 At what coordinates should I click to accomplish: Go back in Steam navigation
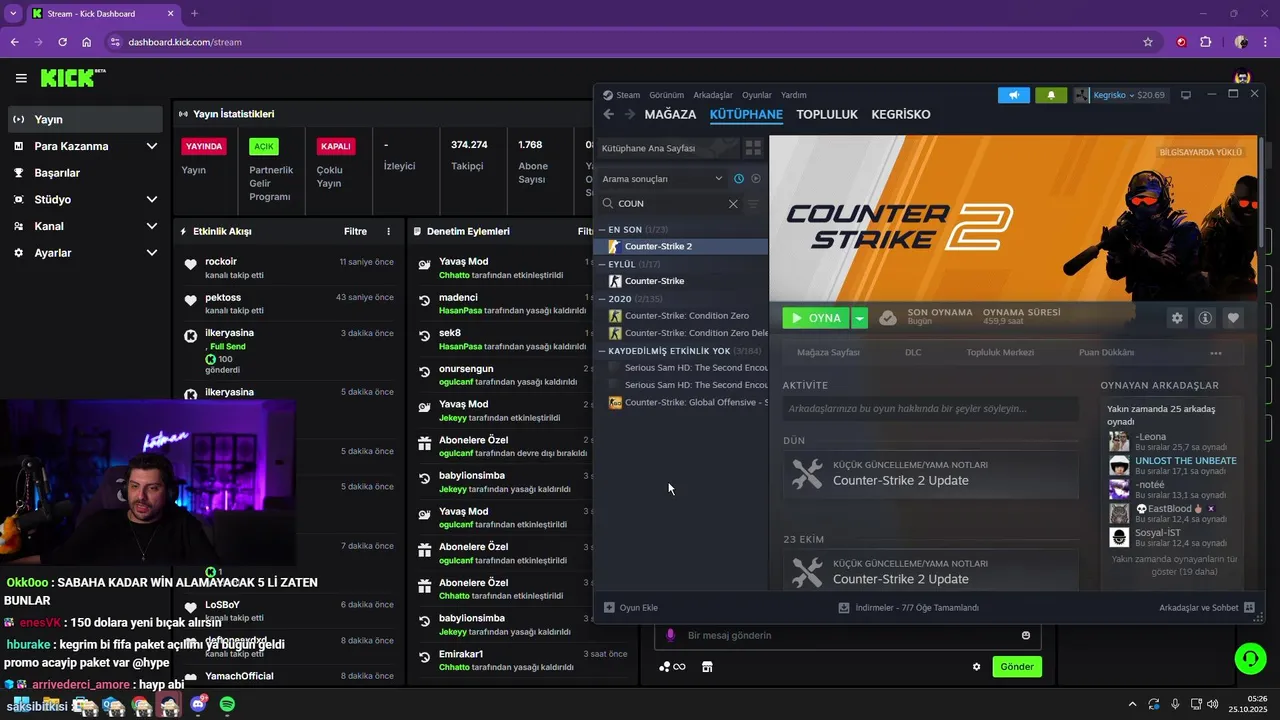click(608, 114)
